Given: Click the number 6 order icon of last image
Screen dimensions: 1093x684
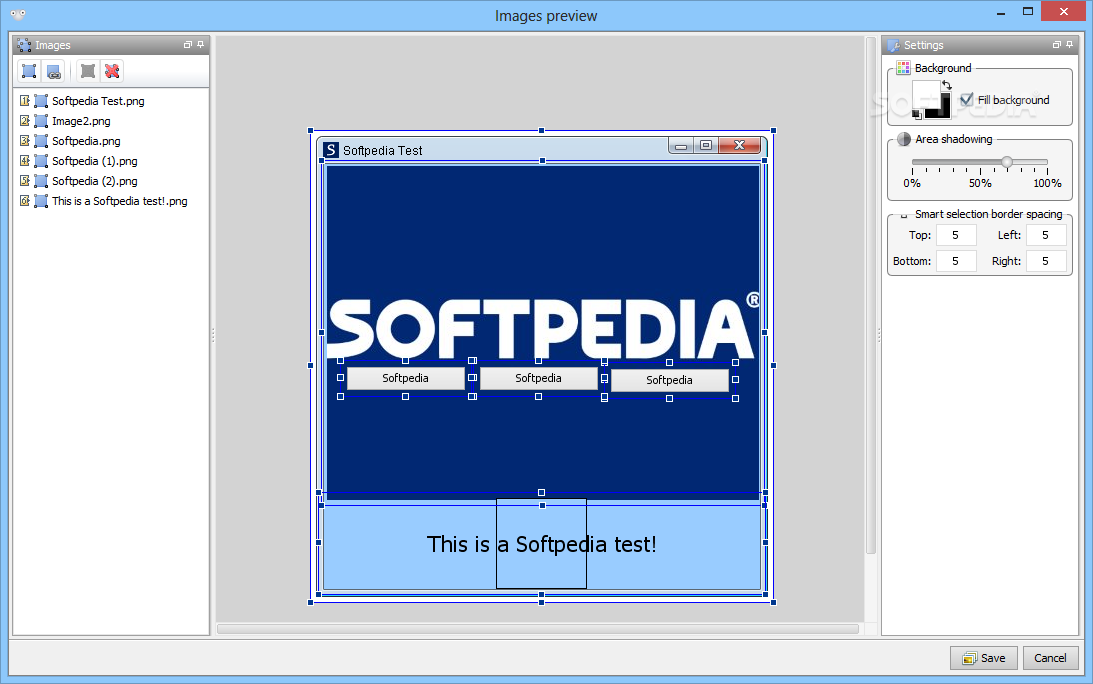Looking at the screenshot, I should [24, 201].
